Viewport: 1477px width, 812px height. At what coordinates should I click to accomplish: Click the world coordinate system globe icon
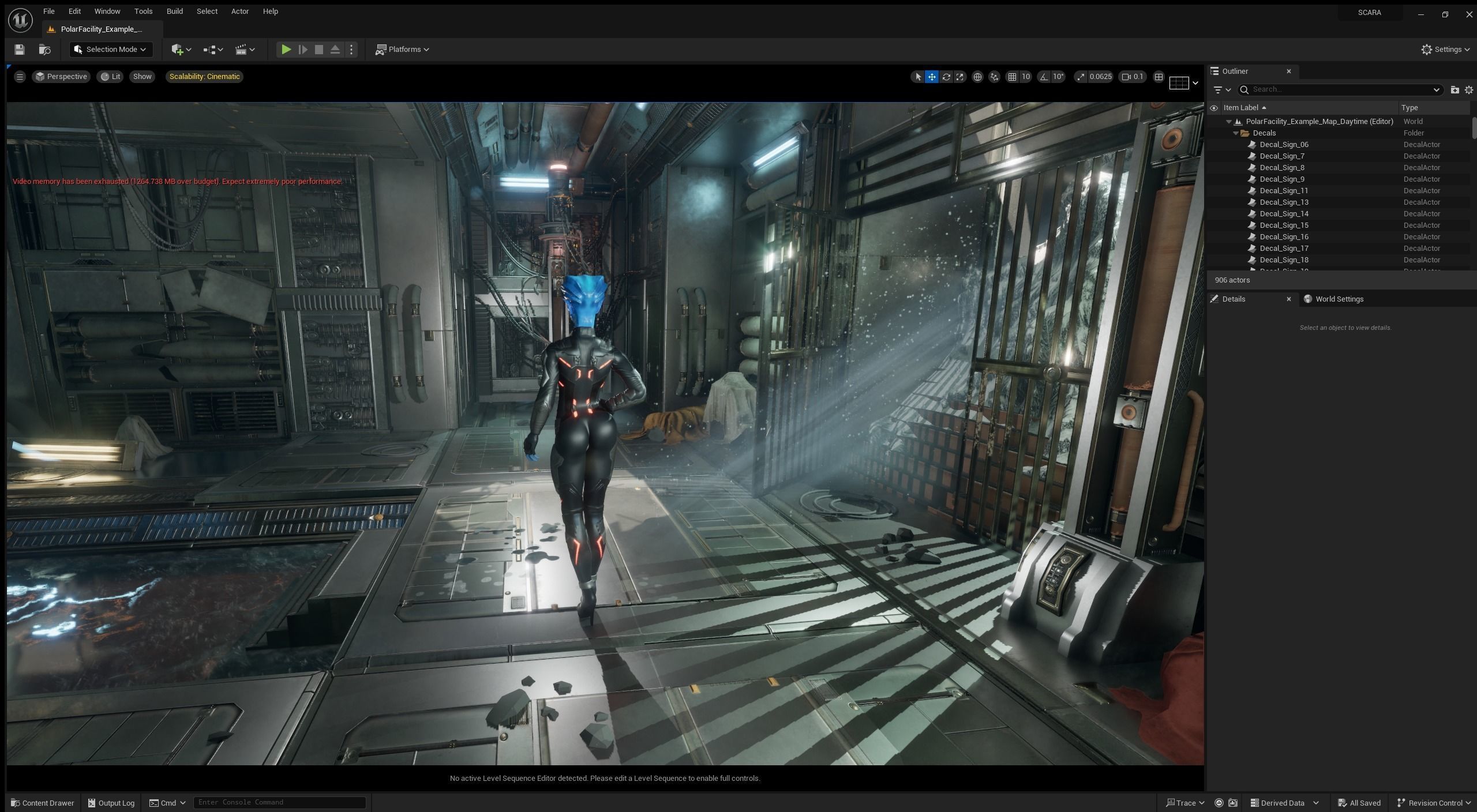point(977,77)
